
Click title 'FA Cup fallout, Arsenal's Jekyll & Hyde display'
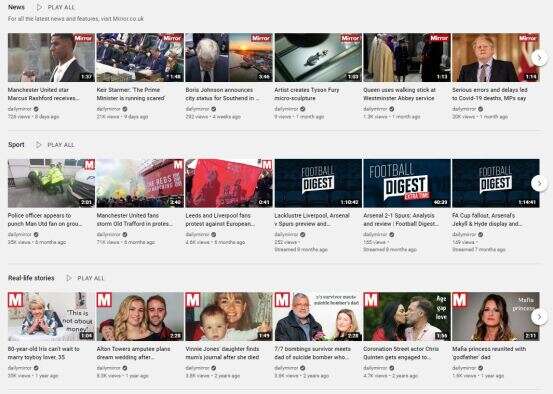pyautogui.click(x=487, y=219)
